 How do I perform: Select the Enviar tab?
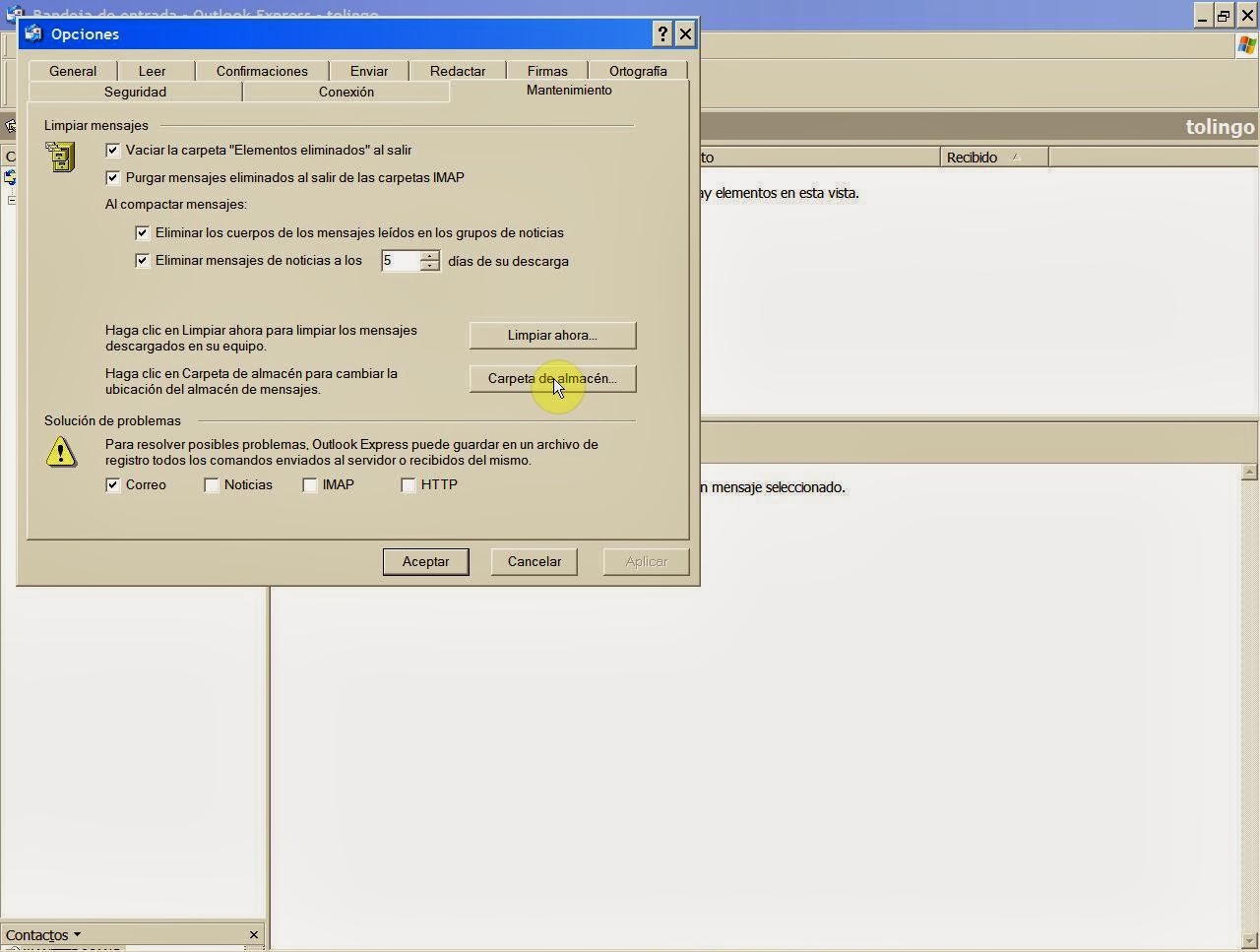pyautogui.click(x=369, y=71)
